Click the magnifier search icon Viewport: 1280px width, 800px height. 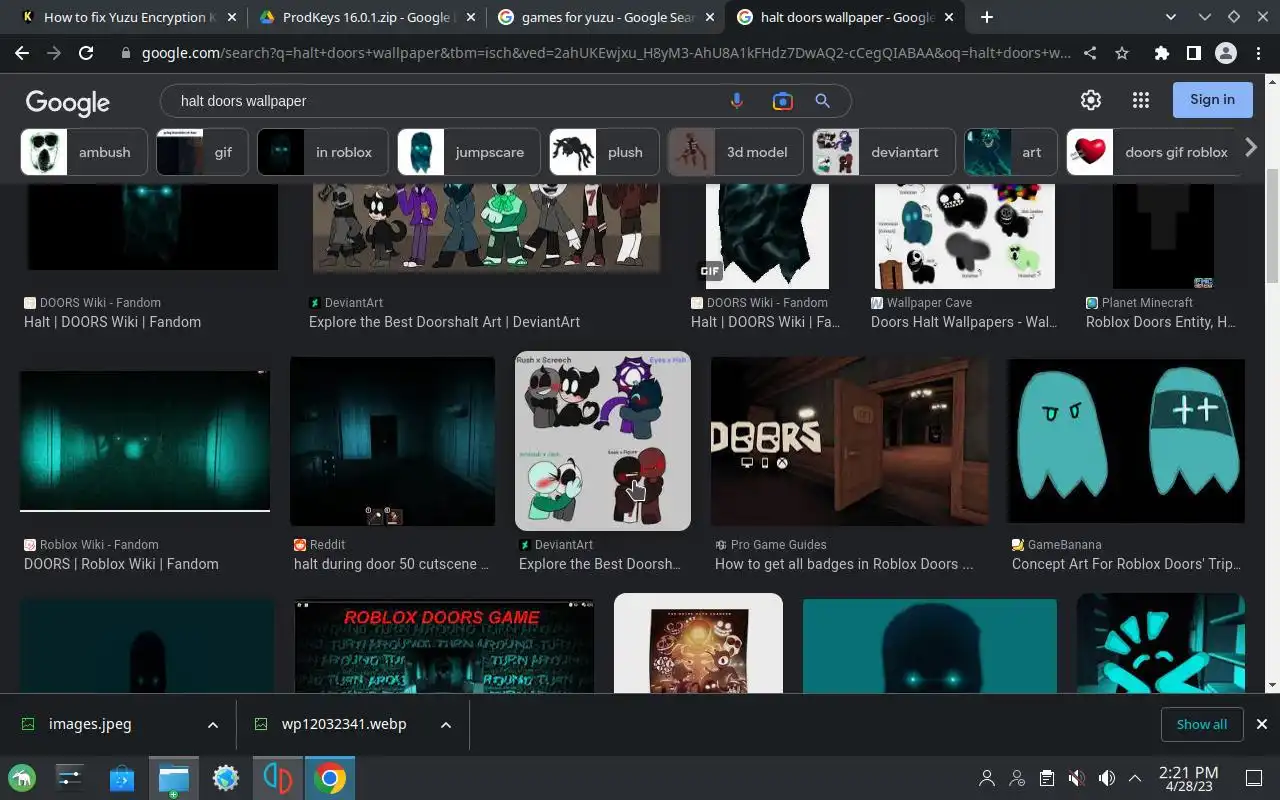pos(822,101)
